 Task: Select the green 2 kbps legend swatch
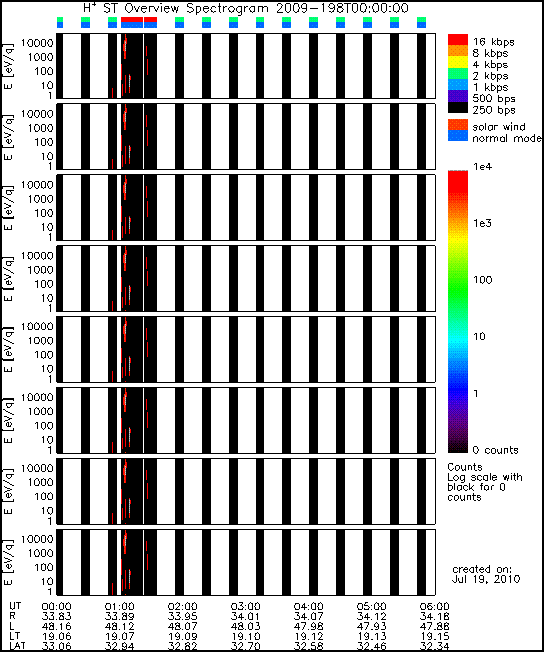click(457, 74)
